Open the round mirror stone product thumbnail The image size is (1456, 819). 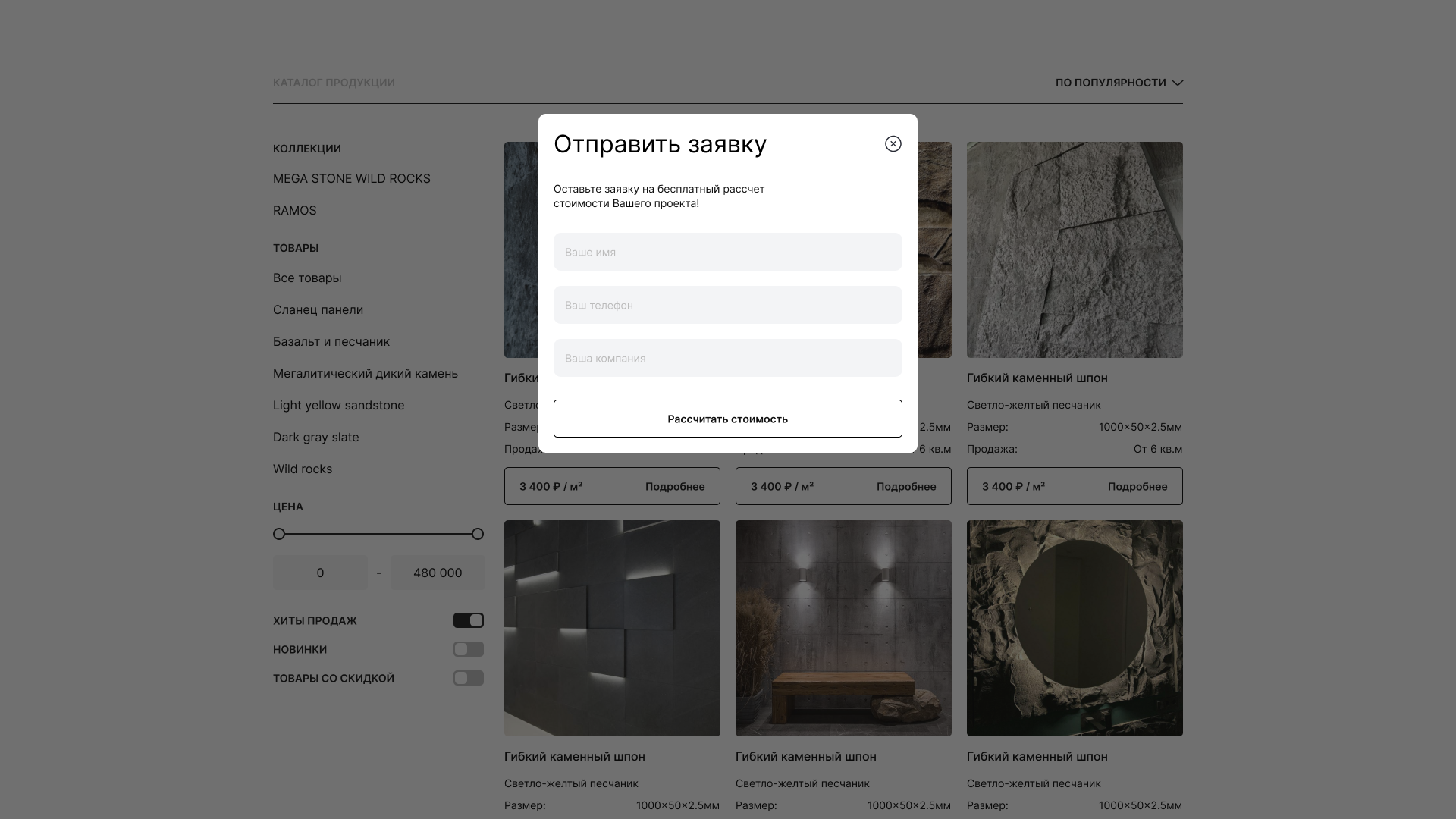pyautogui.click(x=1074, y=628)
